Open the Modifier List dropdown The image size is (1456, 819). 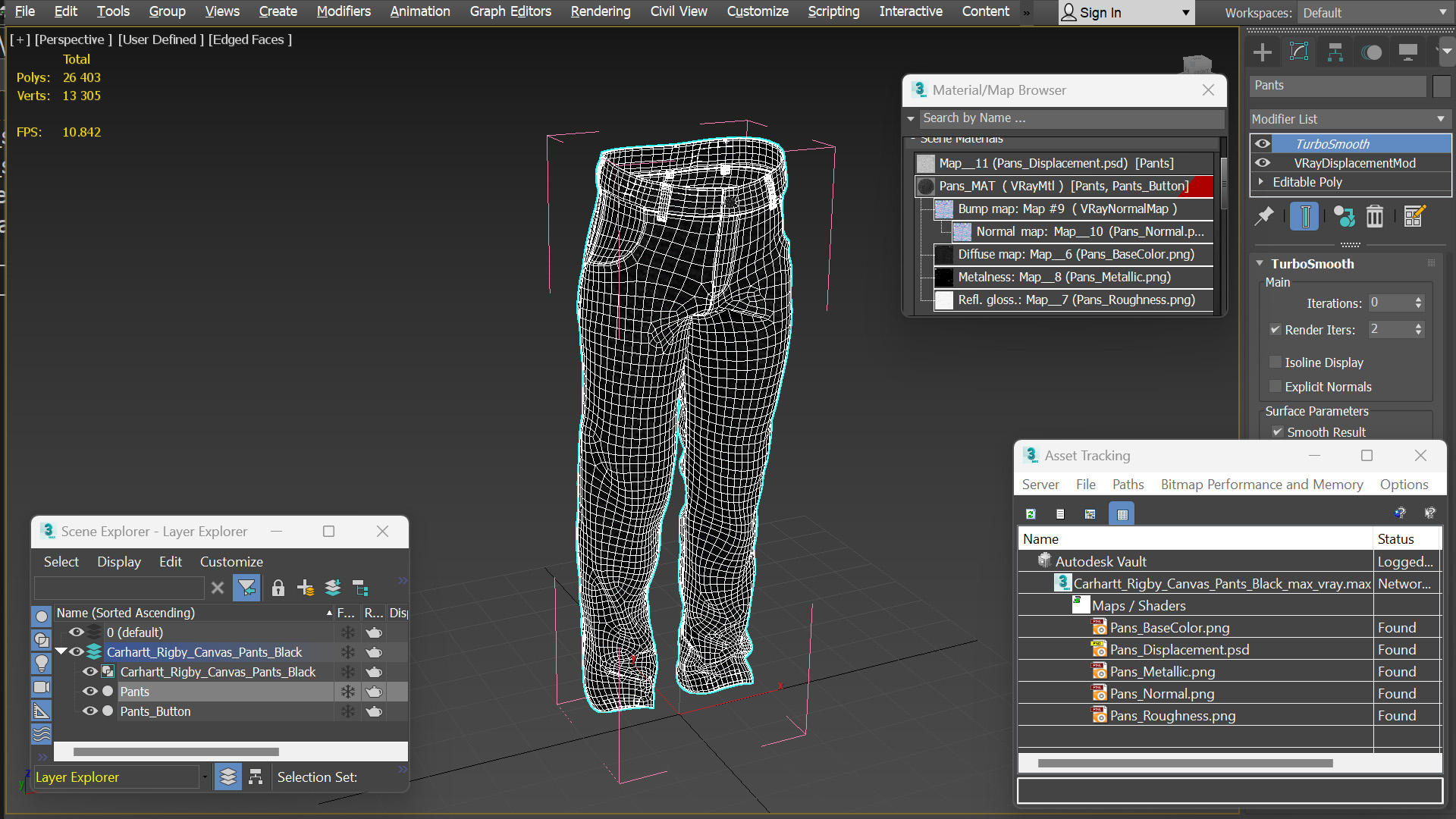tap(1350, 119)
